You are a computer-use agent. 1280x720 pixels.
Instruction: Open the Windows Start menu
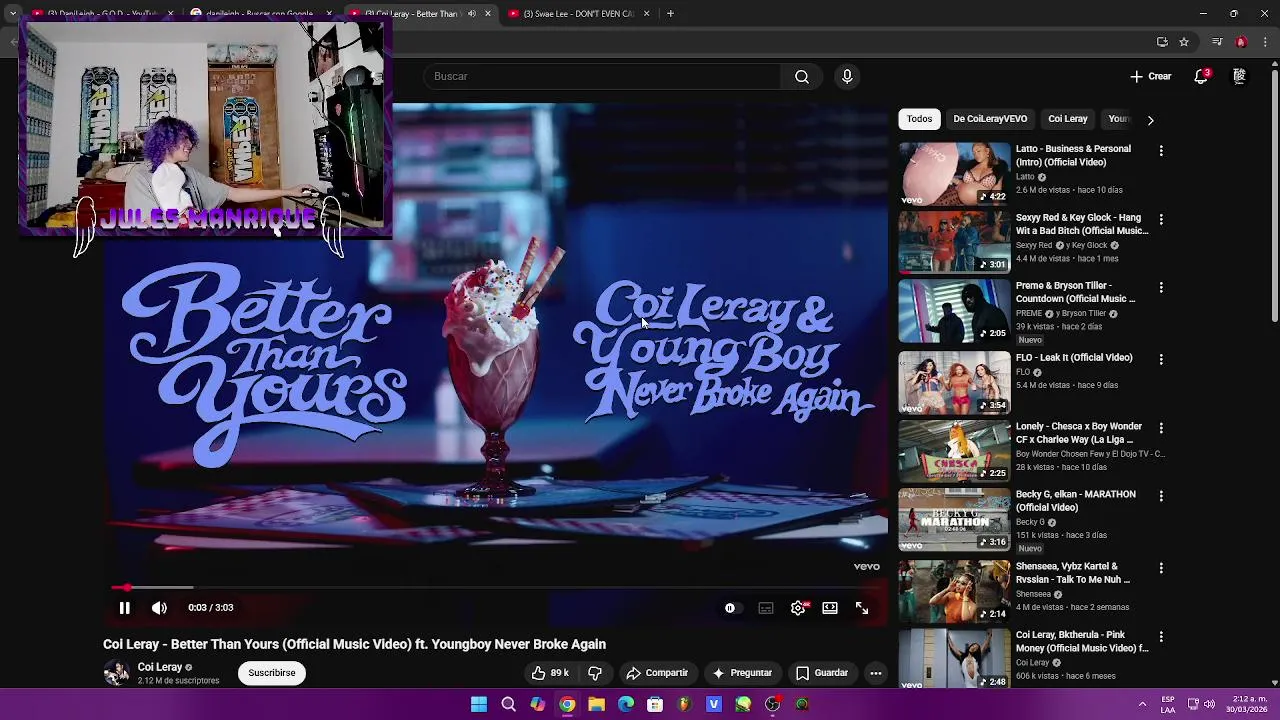479,705
